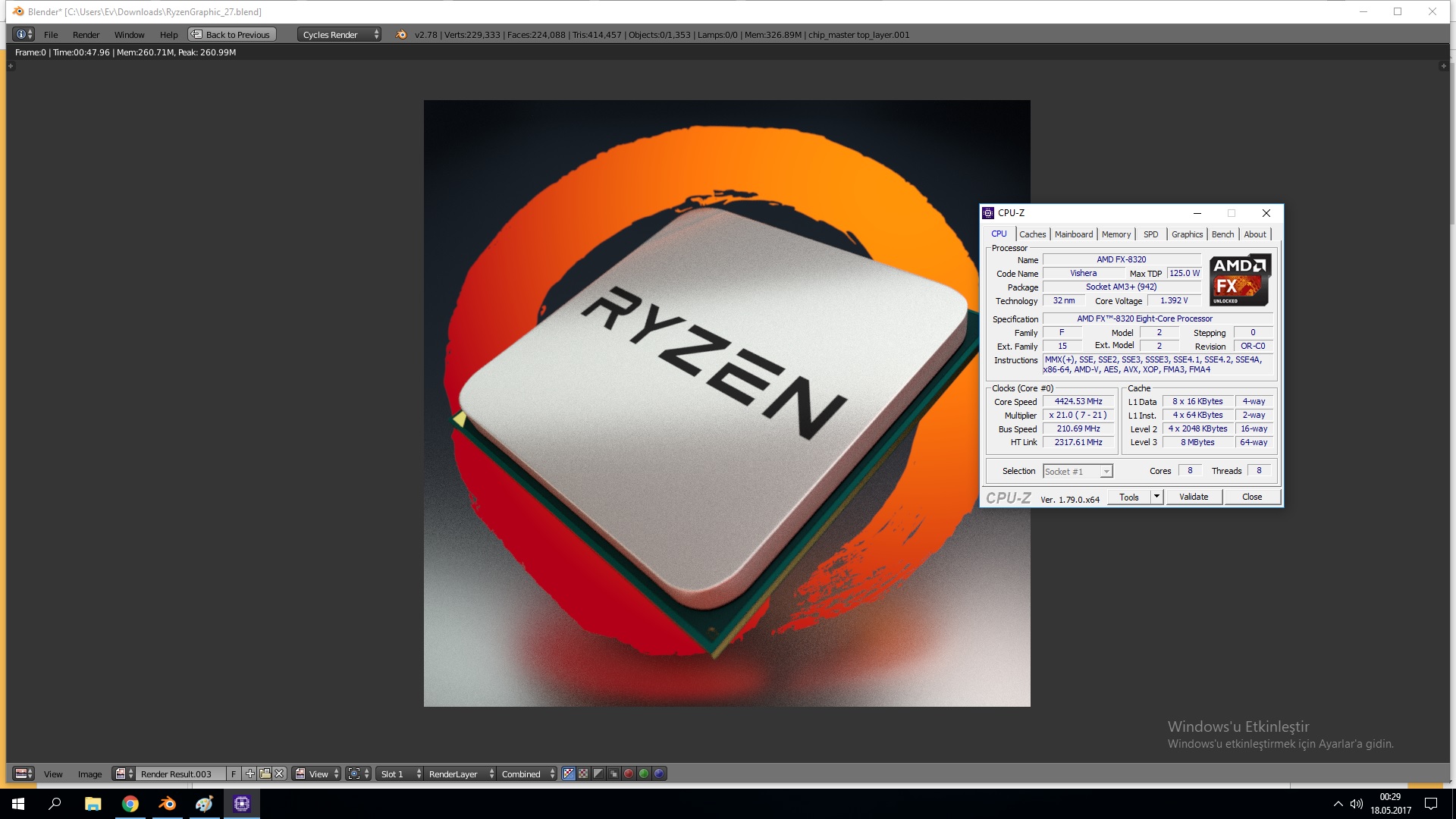This screenshot has width=1456, height=819.
Task: Open Blender's File menu
Action: tap(51, 35)
